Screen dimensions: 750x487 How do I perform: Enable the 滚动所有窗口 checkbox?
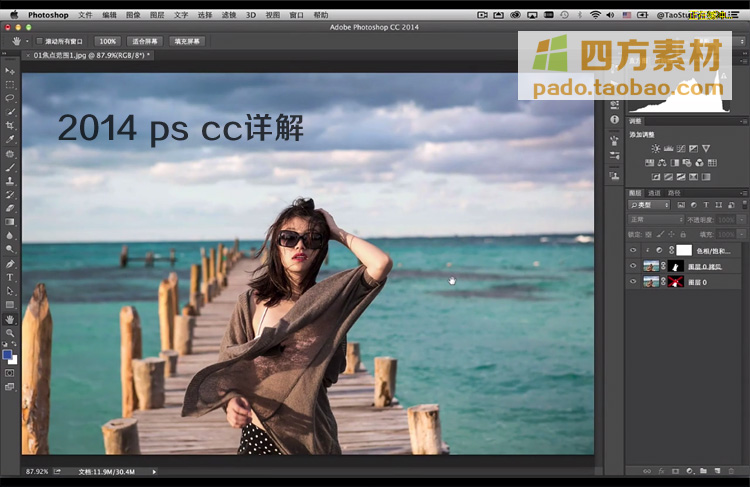click(38, 41)
